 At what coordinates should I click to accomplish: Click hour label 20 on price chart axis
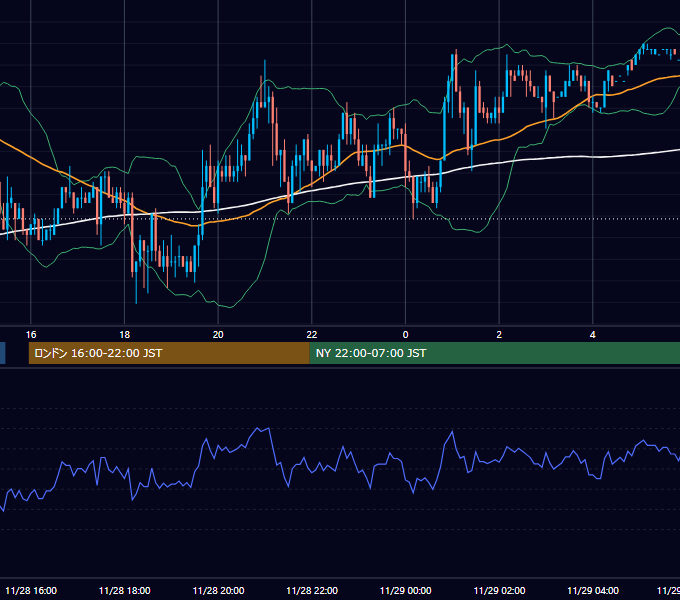coord(218,335)
